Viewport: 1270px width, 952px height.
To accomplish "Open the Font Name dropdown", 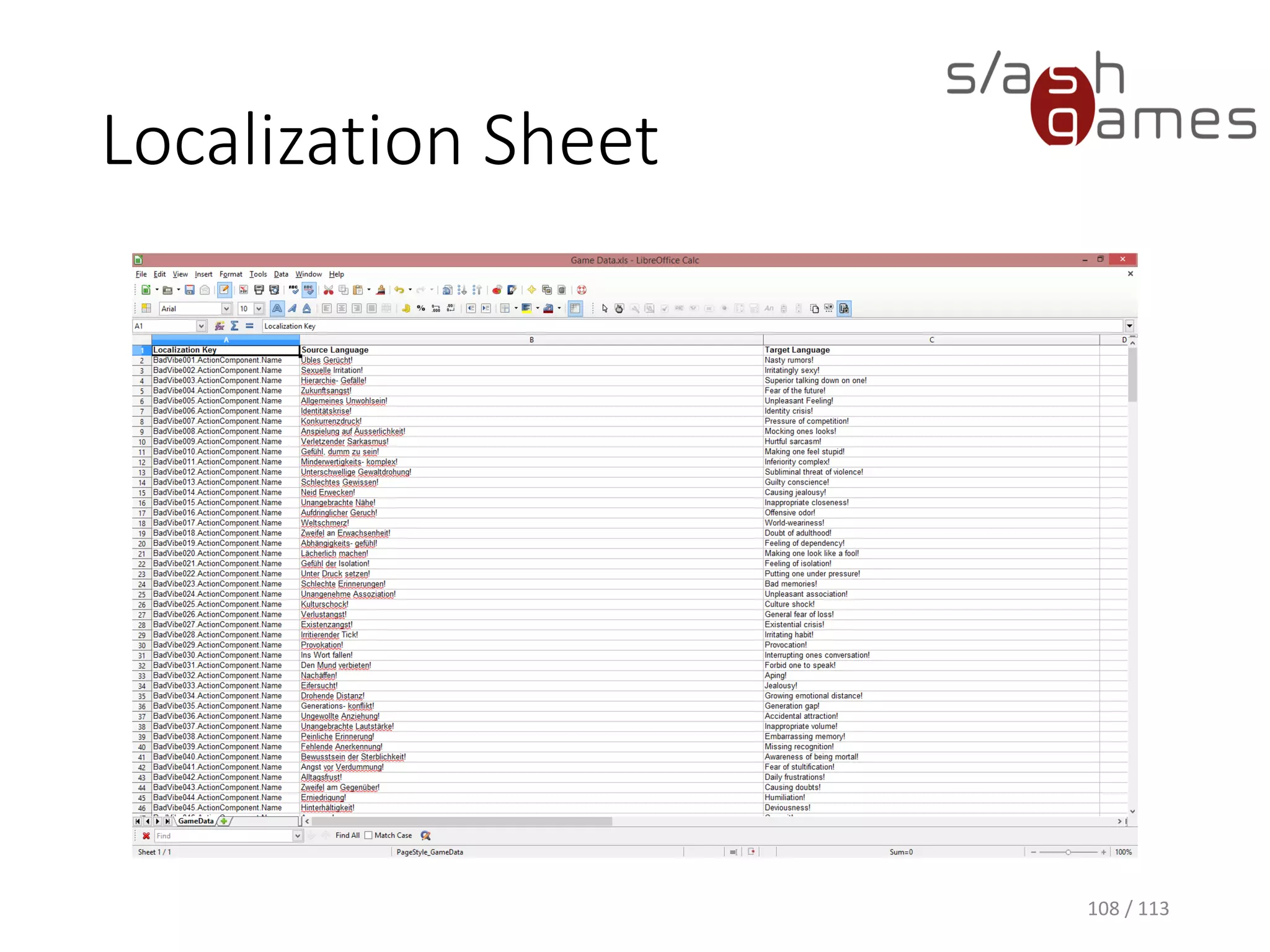I will [x=226, y=309].
